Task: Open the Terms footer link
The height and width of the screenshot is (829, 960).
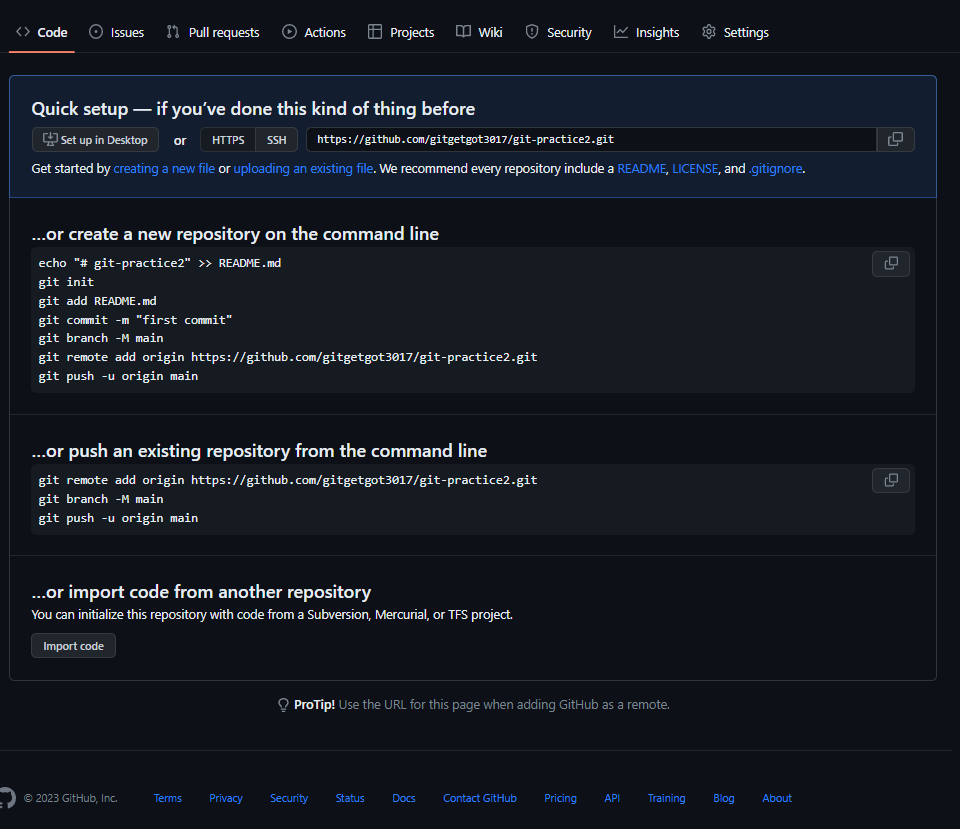Action: point(168,798)
